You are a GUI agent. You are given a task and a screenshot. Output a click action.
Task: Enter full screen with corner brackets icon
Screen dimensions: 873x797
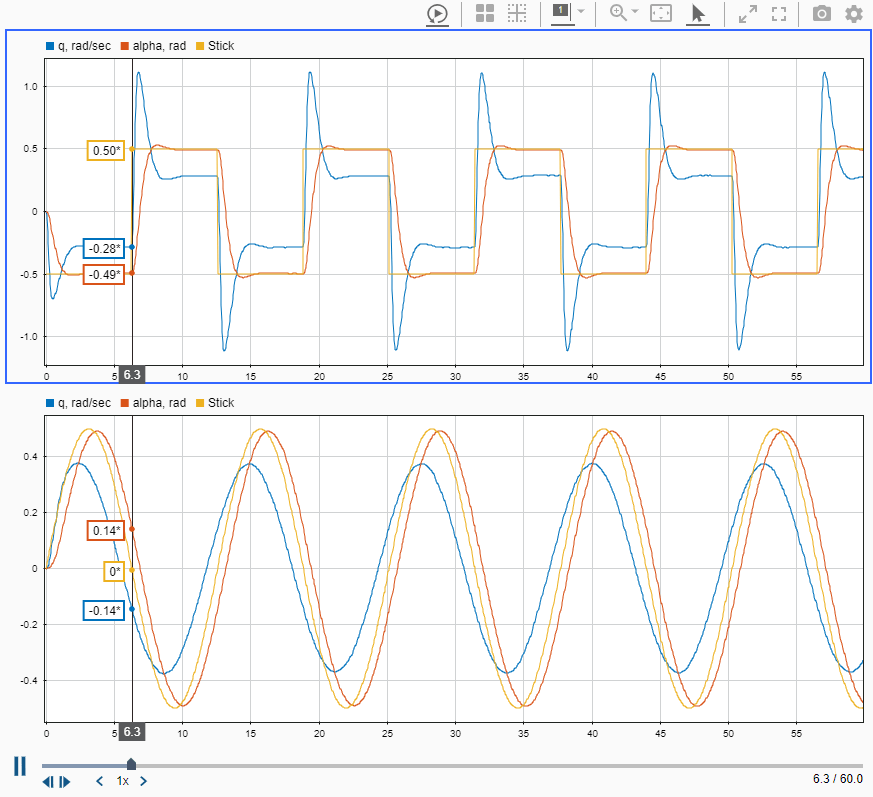[x=779, y=14]
